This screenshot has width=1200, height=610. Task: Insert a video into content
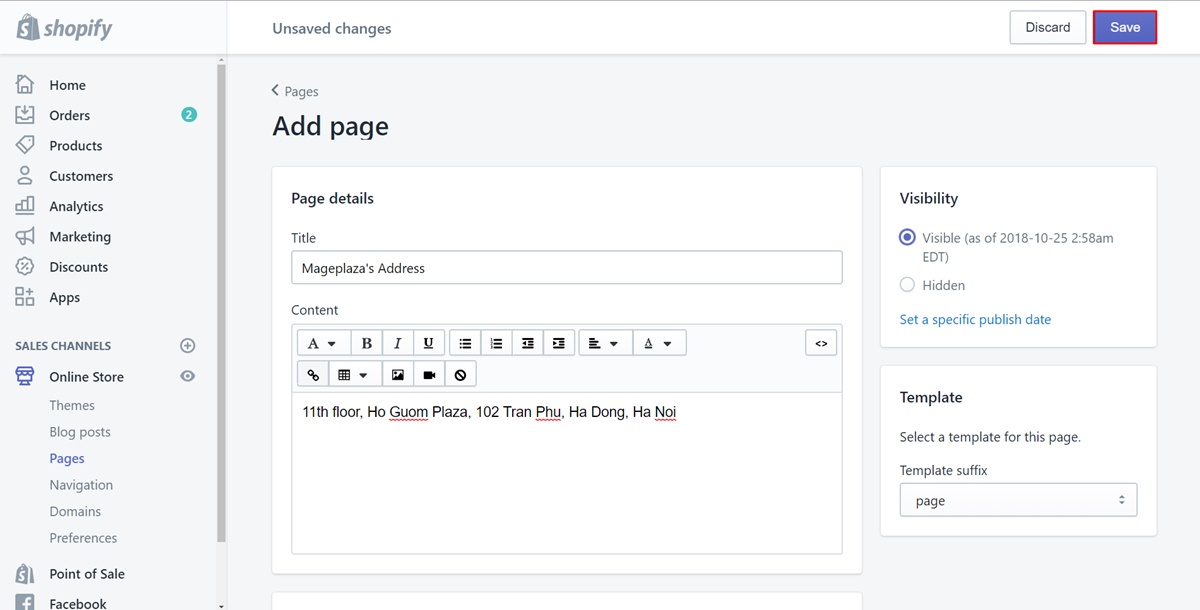[x=429, y=374]
